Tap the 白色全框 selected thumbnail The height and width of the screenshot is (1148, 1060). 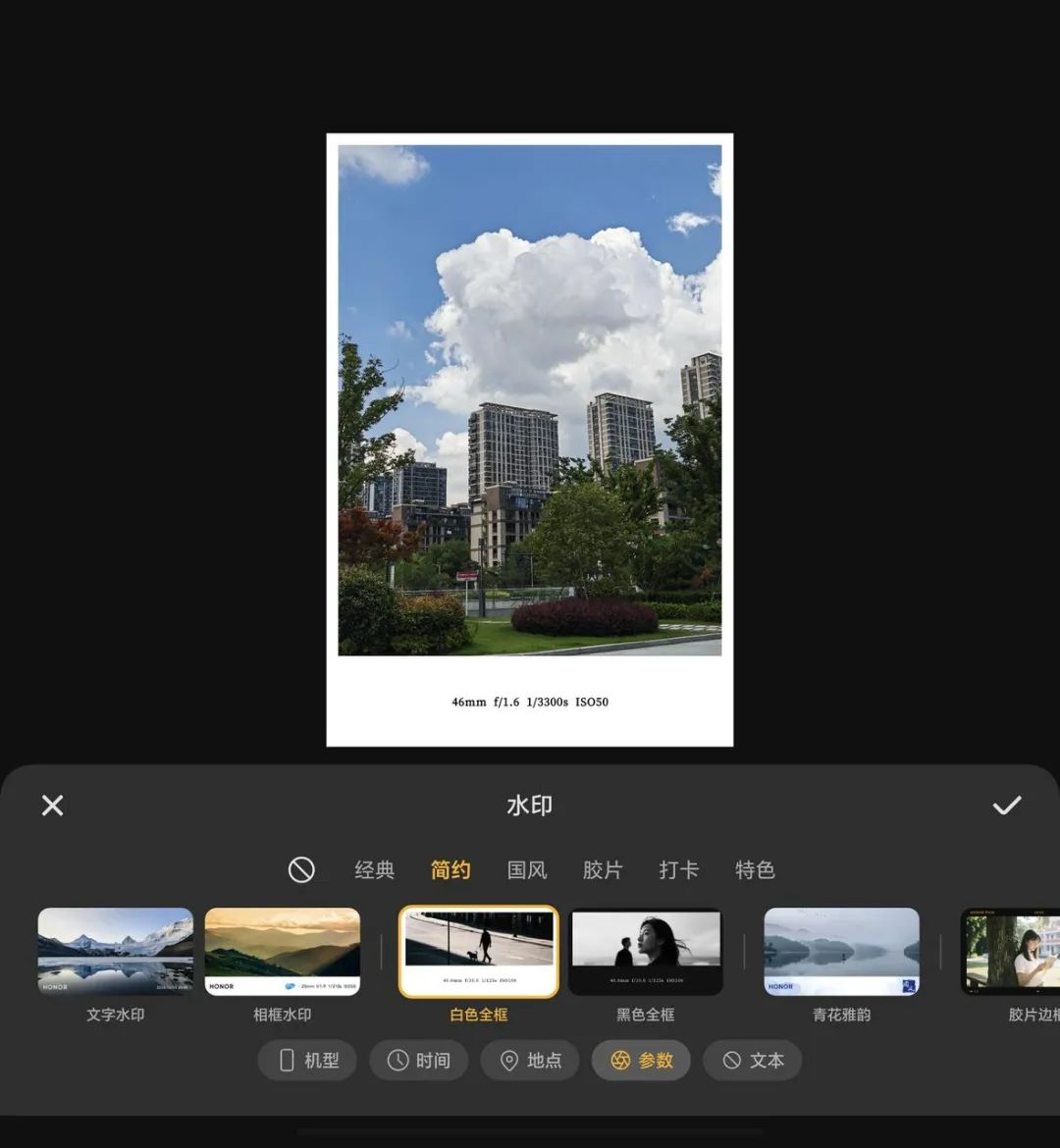[478, 952]
